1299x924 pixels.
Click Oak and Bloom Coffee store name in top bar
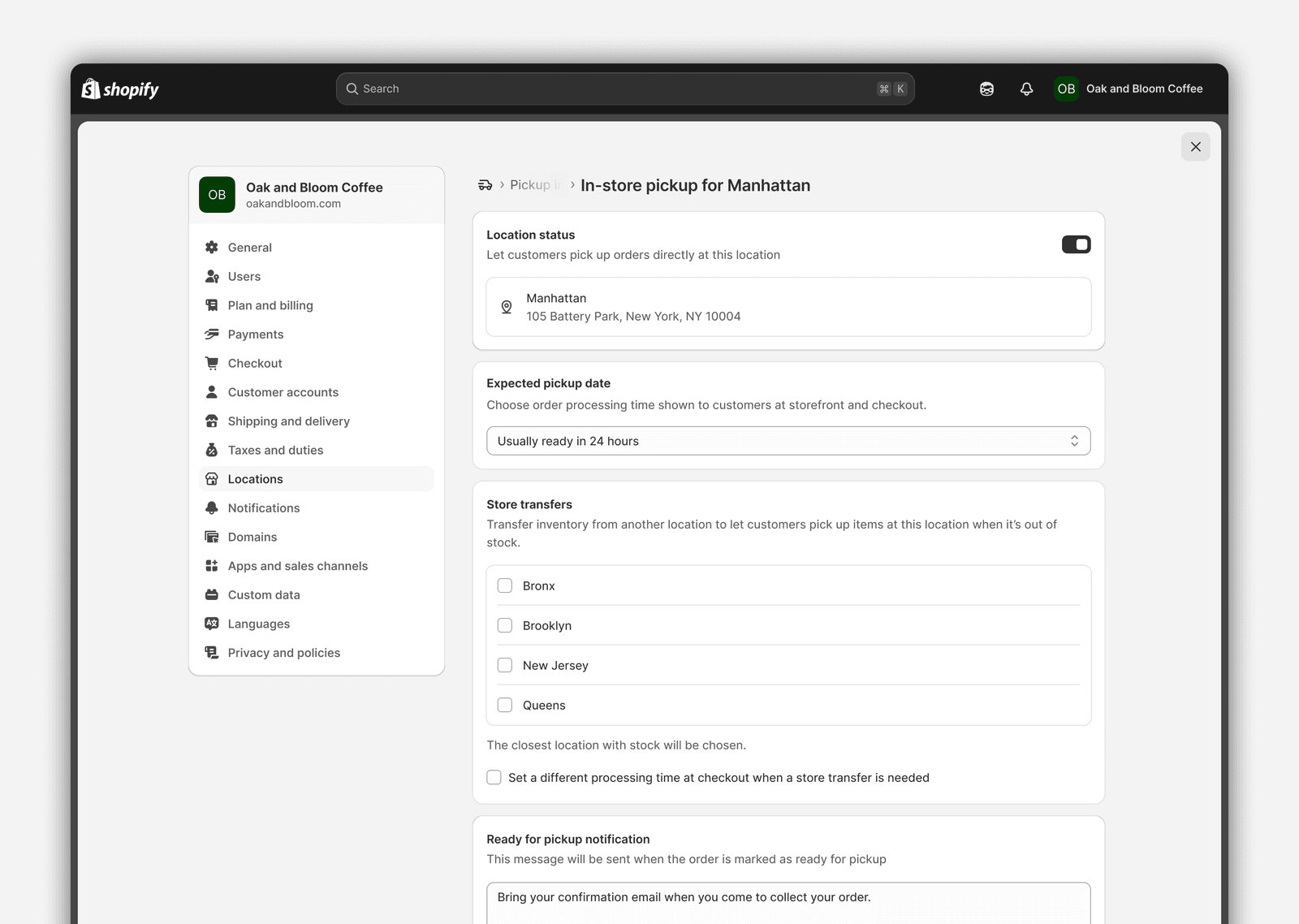coord(1145,89)
